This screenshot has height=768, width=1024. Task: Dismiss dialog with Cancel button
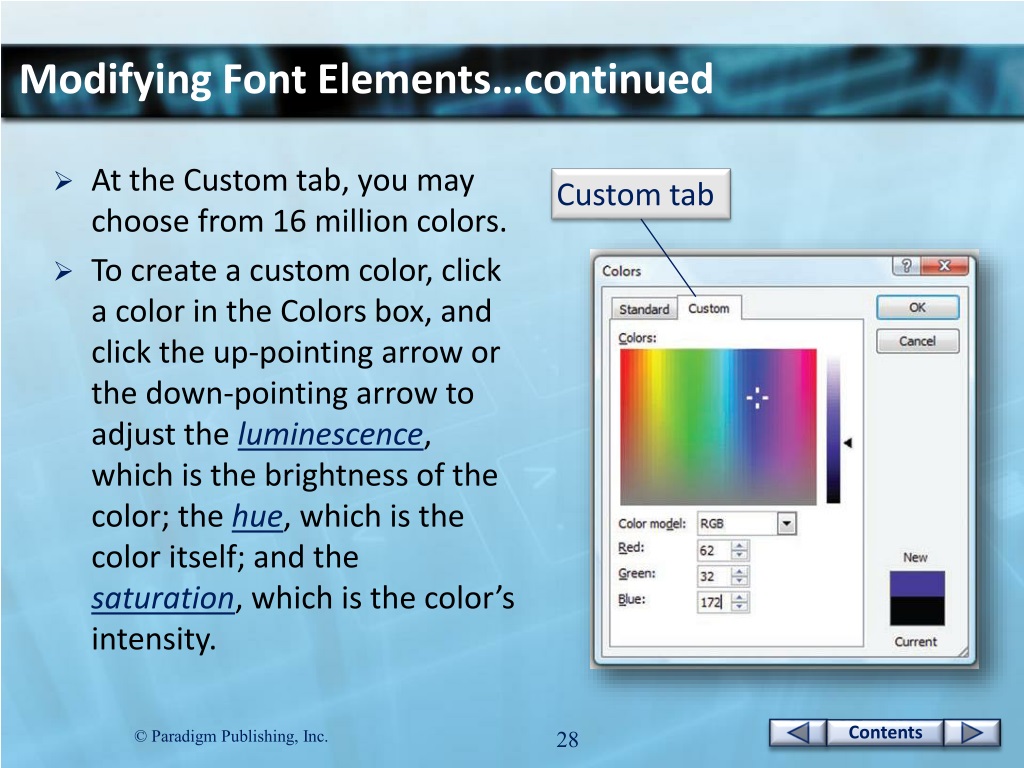pos(918,341)
